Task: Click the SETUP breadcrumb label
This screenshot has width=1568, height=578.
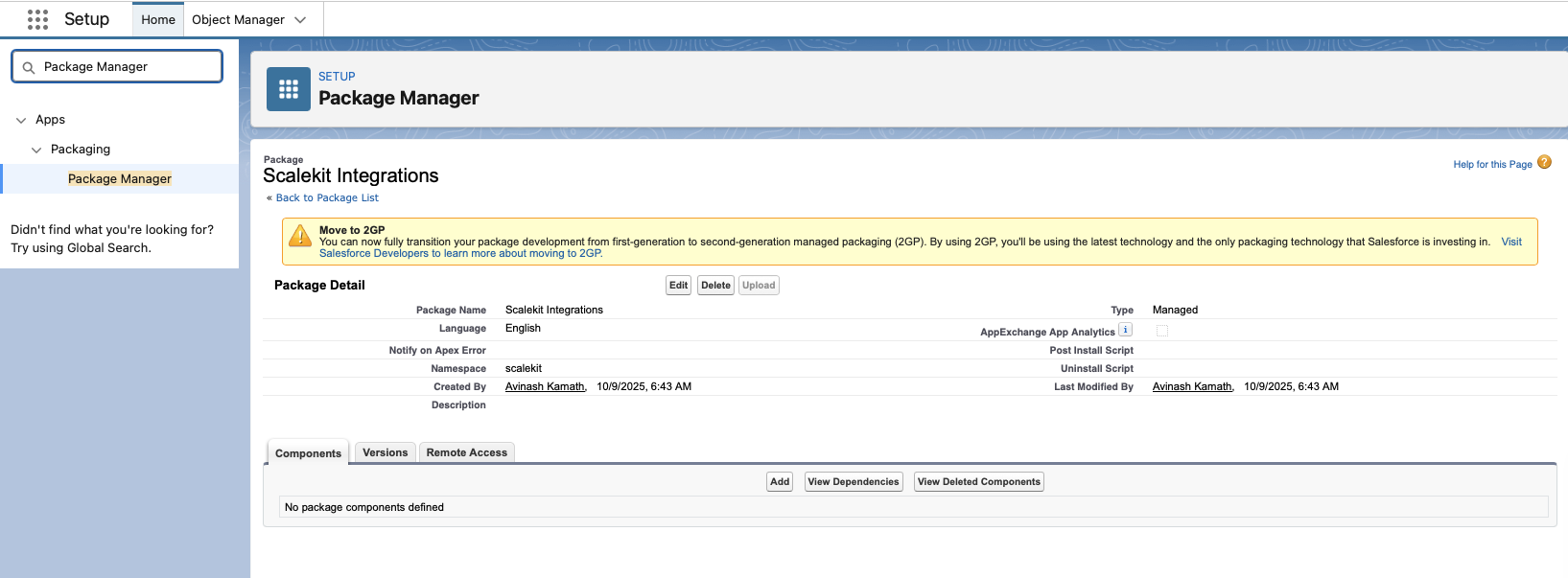Action: pyautogui.click(x=337, y=77)
